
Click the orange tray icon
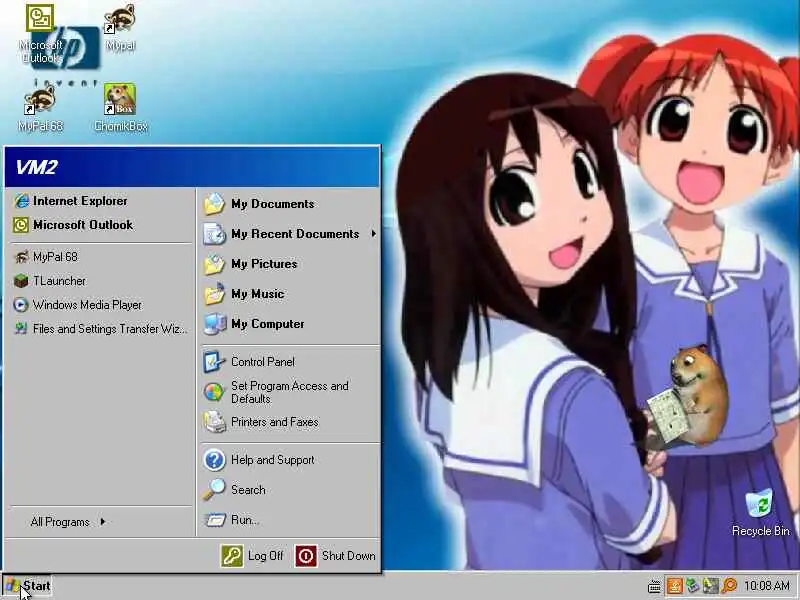[x=674, y=586]
